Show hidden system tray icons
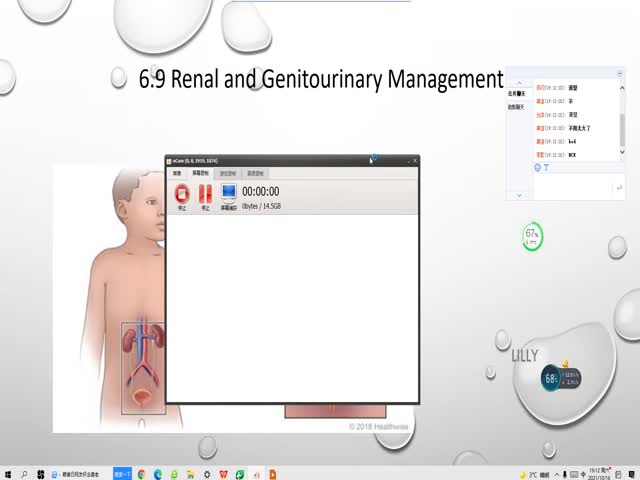640x480 pixels. coord(557,475)
